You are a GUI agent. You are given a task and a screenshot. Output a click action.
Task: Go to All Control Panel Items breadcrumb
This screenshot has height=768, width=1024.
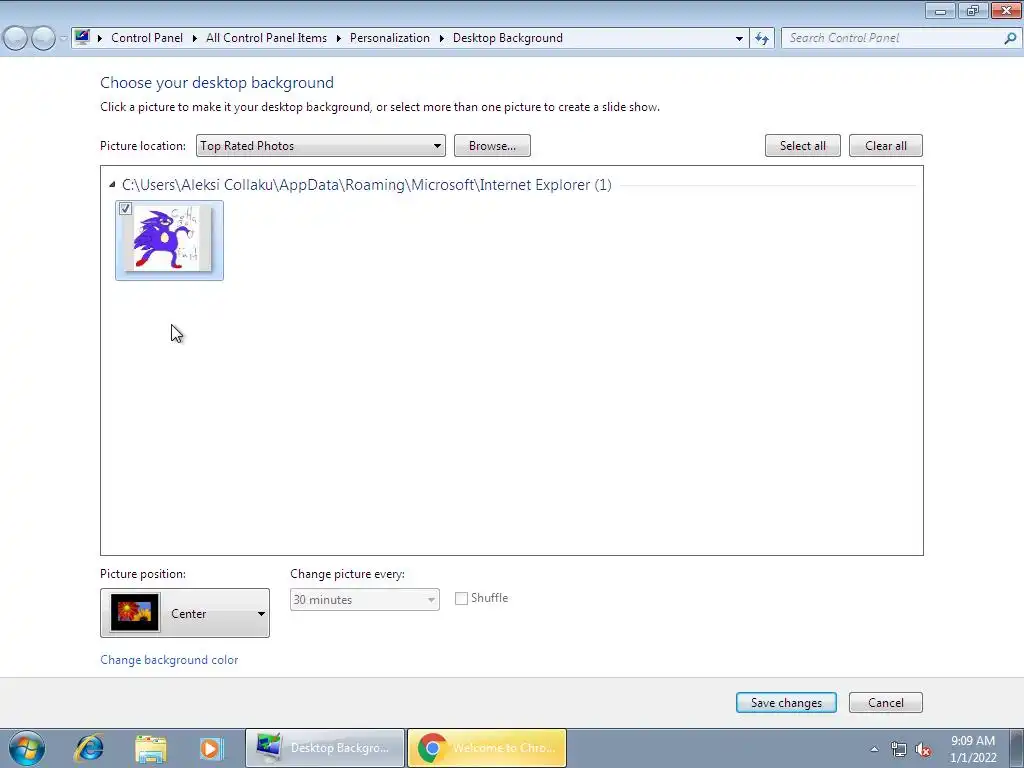[x=266, y=38]
